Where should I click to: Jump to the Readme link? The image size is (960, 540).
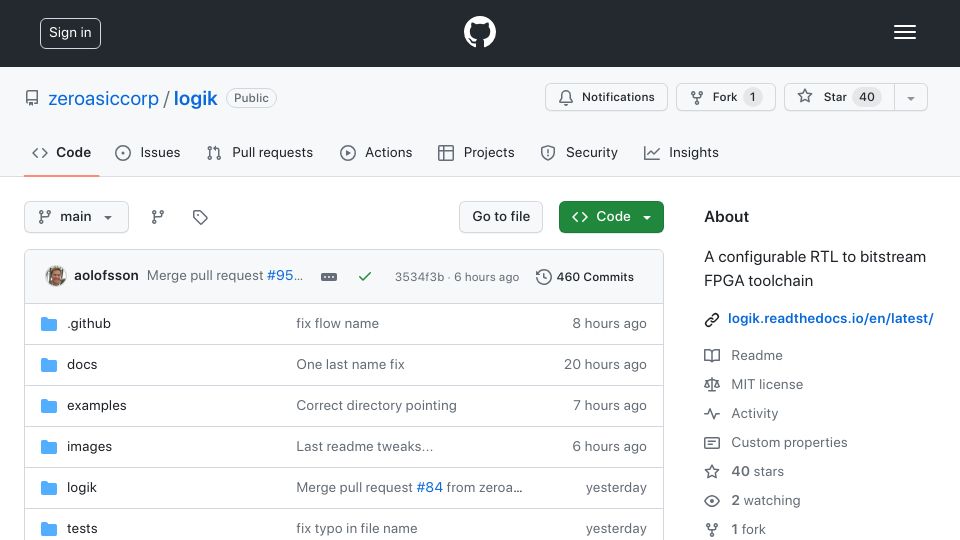click(x=757, y=355)
